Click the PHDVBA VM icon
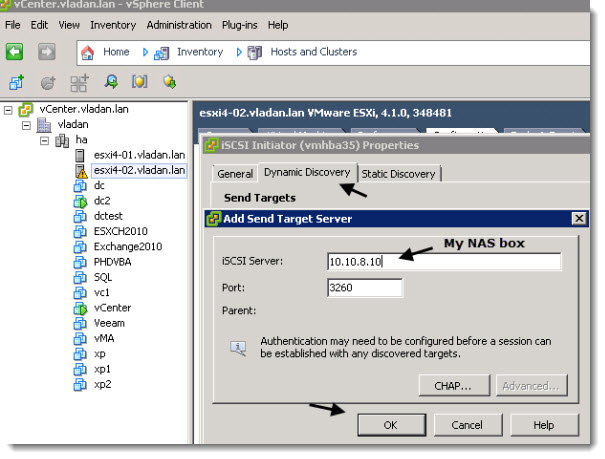 (x=80, y=262)
